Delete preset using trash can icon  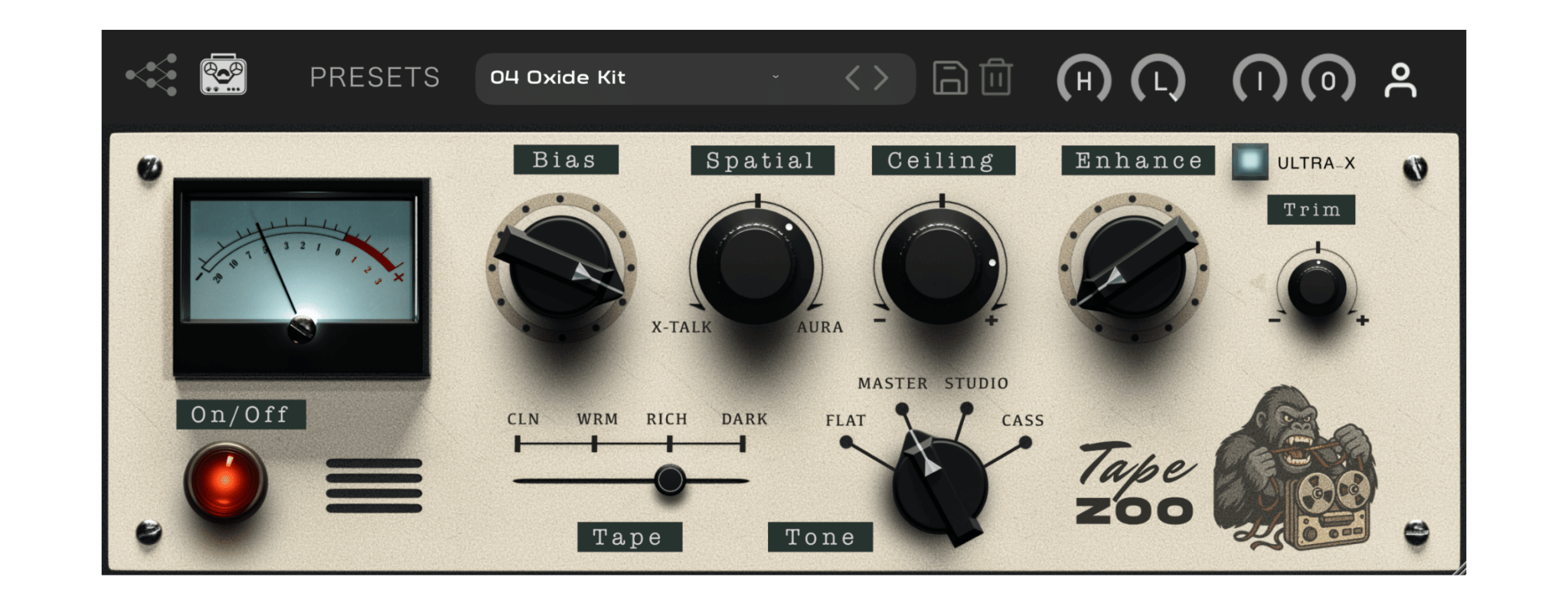click(996, 77)
